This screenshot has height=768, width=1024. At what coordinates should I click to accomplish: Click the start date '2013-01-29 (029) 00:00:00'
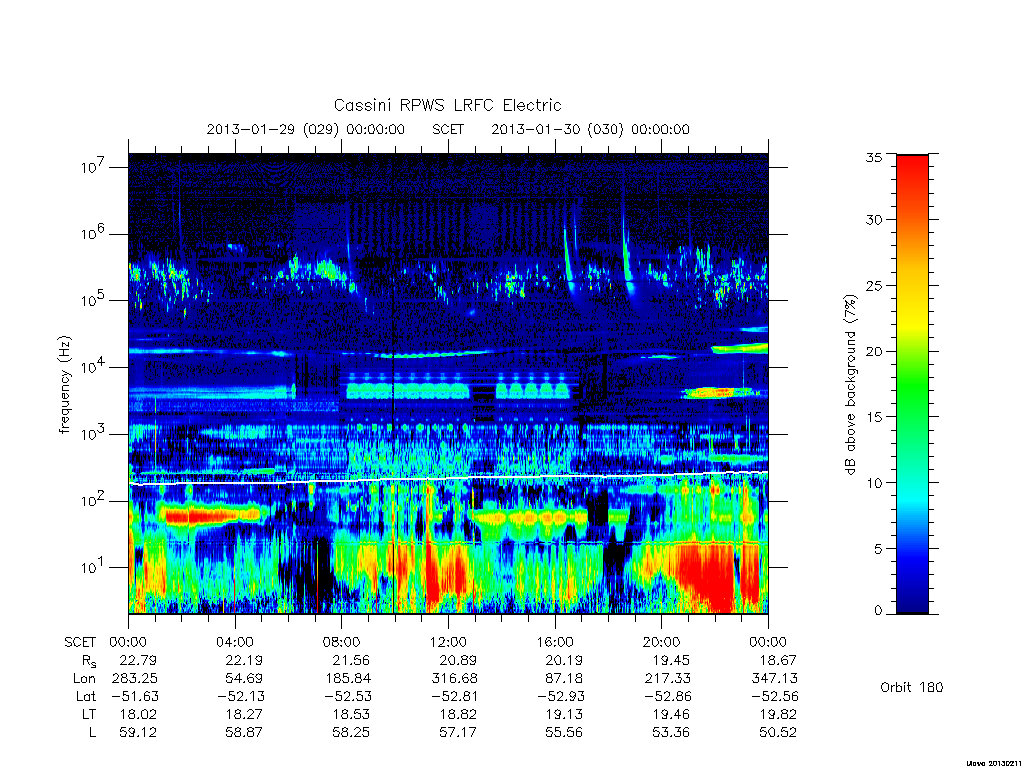pyautogui.click(x=306, y=129)
